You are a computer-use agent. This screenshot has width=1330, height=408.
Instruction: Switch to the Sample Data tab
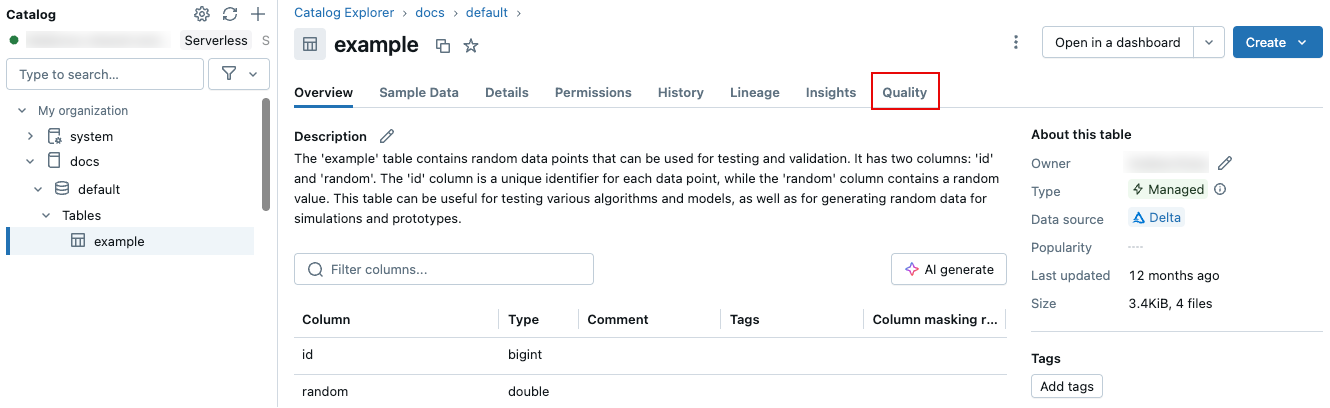pos(419,92)
